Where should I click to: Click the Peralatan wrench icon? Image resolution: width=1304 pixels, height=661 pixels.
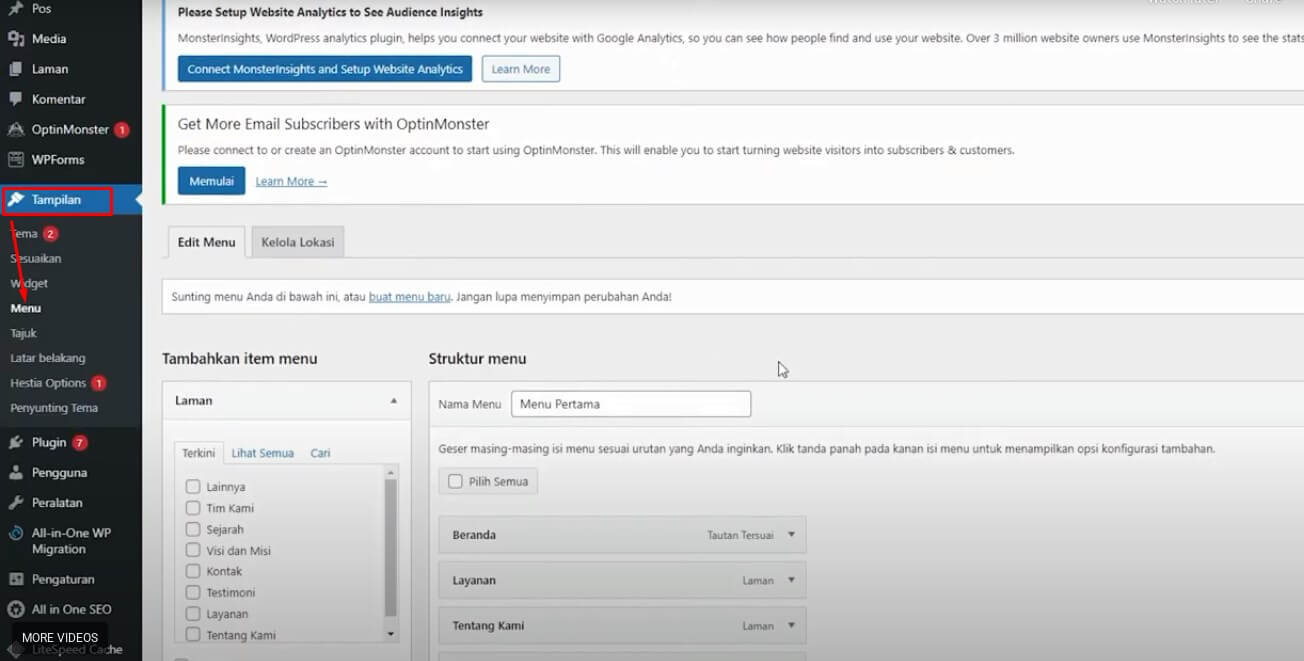click(x=15, y=502)
